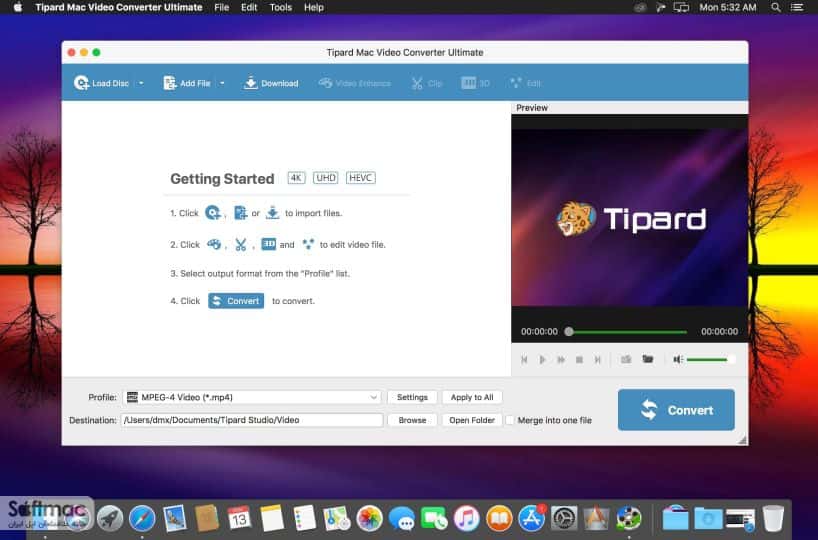Viewport: 818px width, 540px height.
Task: Click the load disc icon in Getting Started
Action: pos(212,213)
